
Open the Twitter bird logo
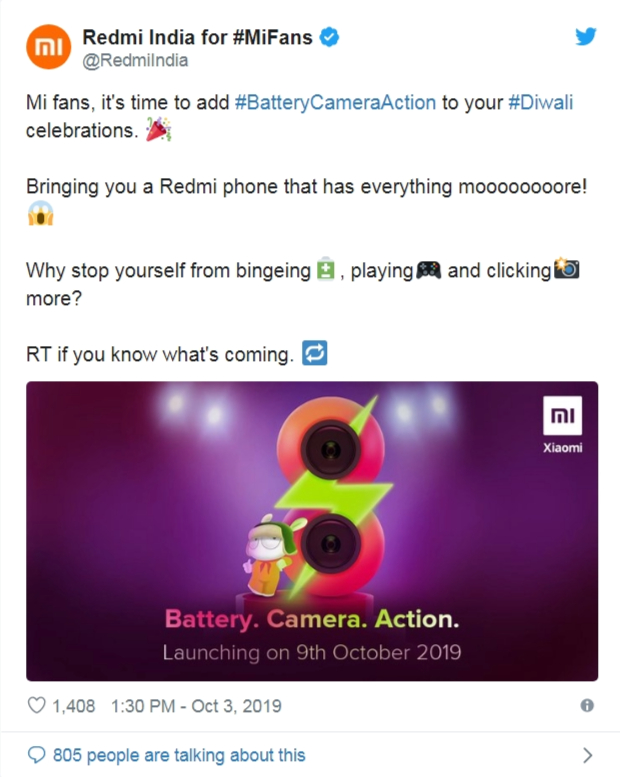coord(585,37)
